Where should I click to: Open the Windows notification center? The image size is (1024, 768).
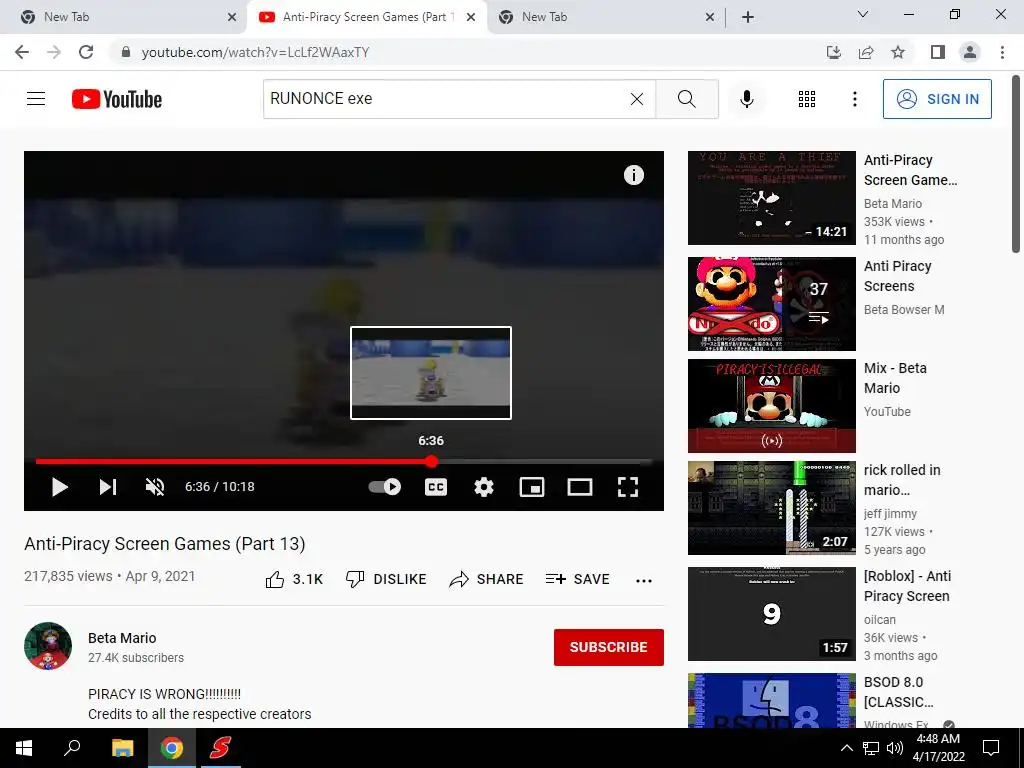click(991, 748)
